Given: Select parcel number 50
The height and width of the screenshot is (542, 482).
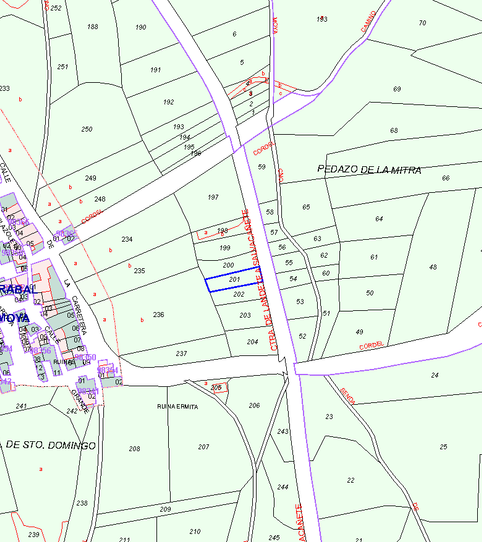Looking at the screenshot, I should [370, 293].
